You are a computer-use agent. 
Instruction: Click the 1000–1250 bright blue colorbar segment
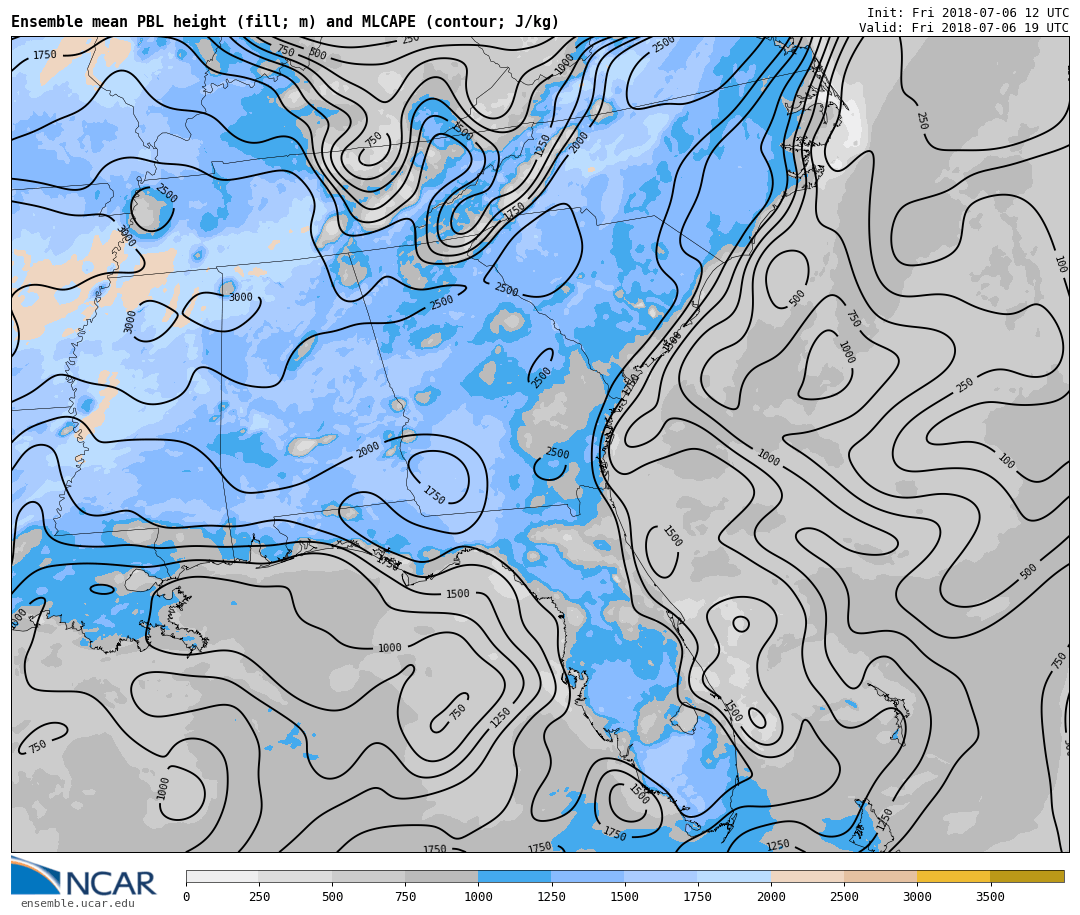pos(515,876)
